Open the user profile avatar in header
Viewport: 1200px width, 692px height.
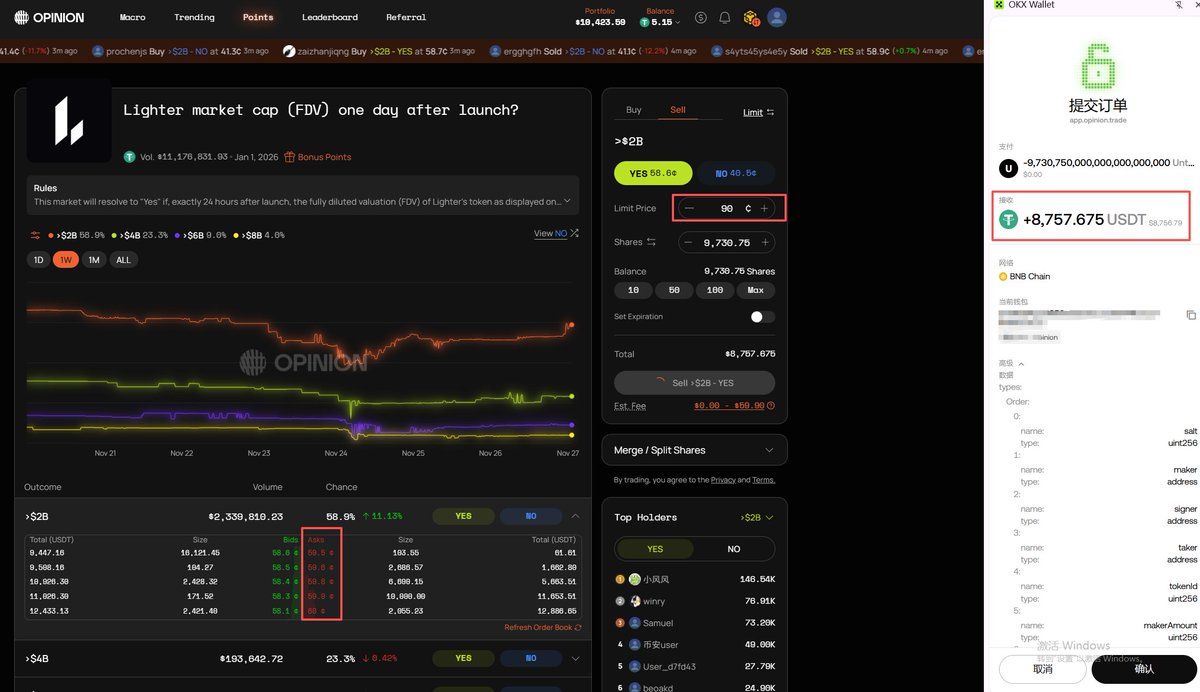coord(777,18)
